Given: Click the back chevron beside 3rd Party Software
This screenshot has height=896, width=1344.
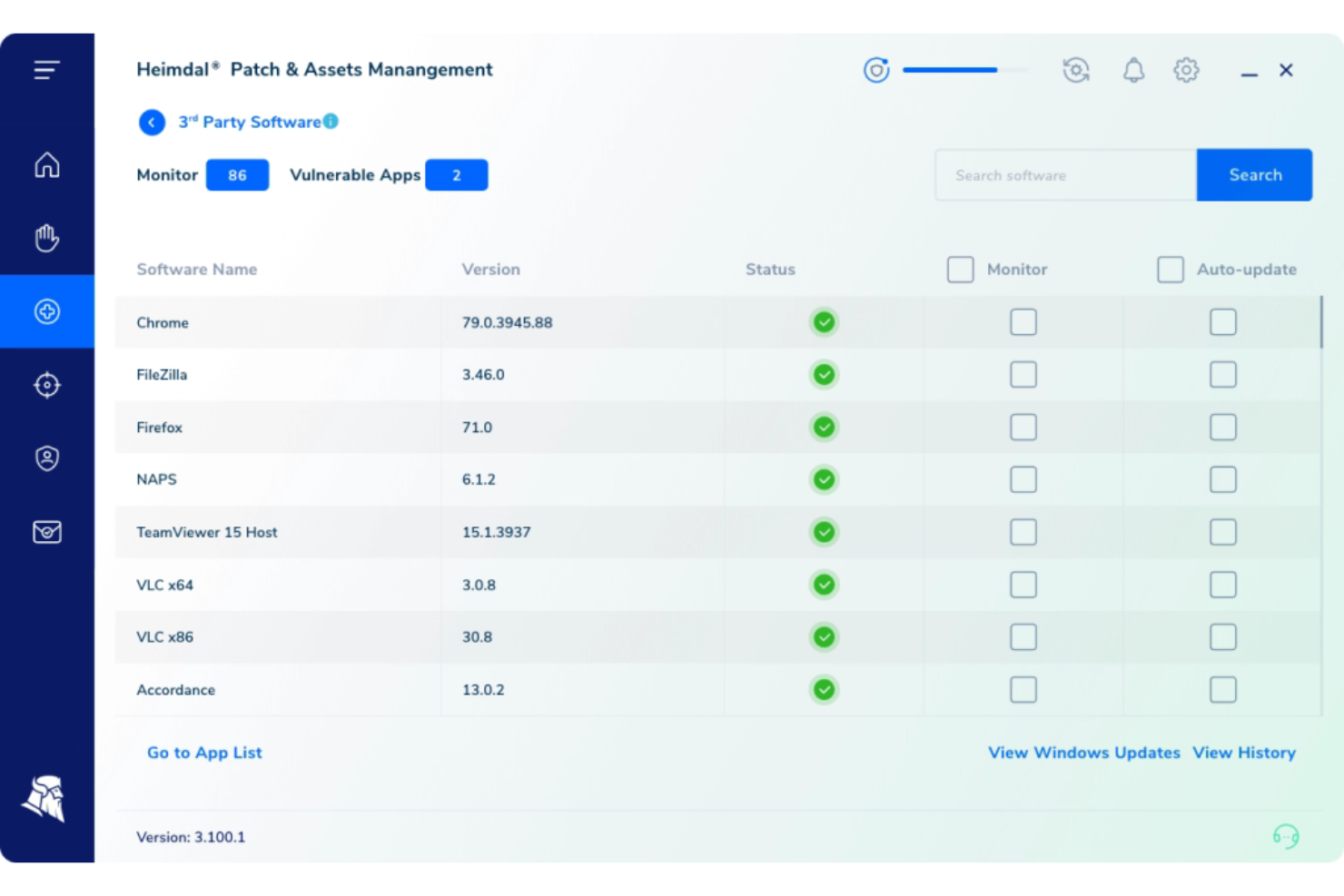Looking at the screenshot, I should tap(152, 122).
